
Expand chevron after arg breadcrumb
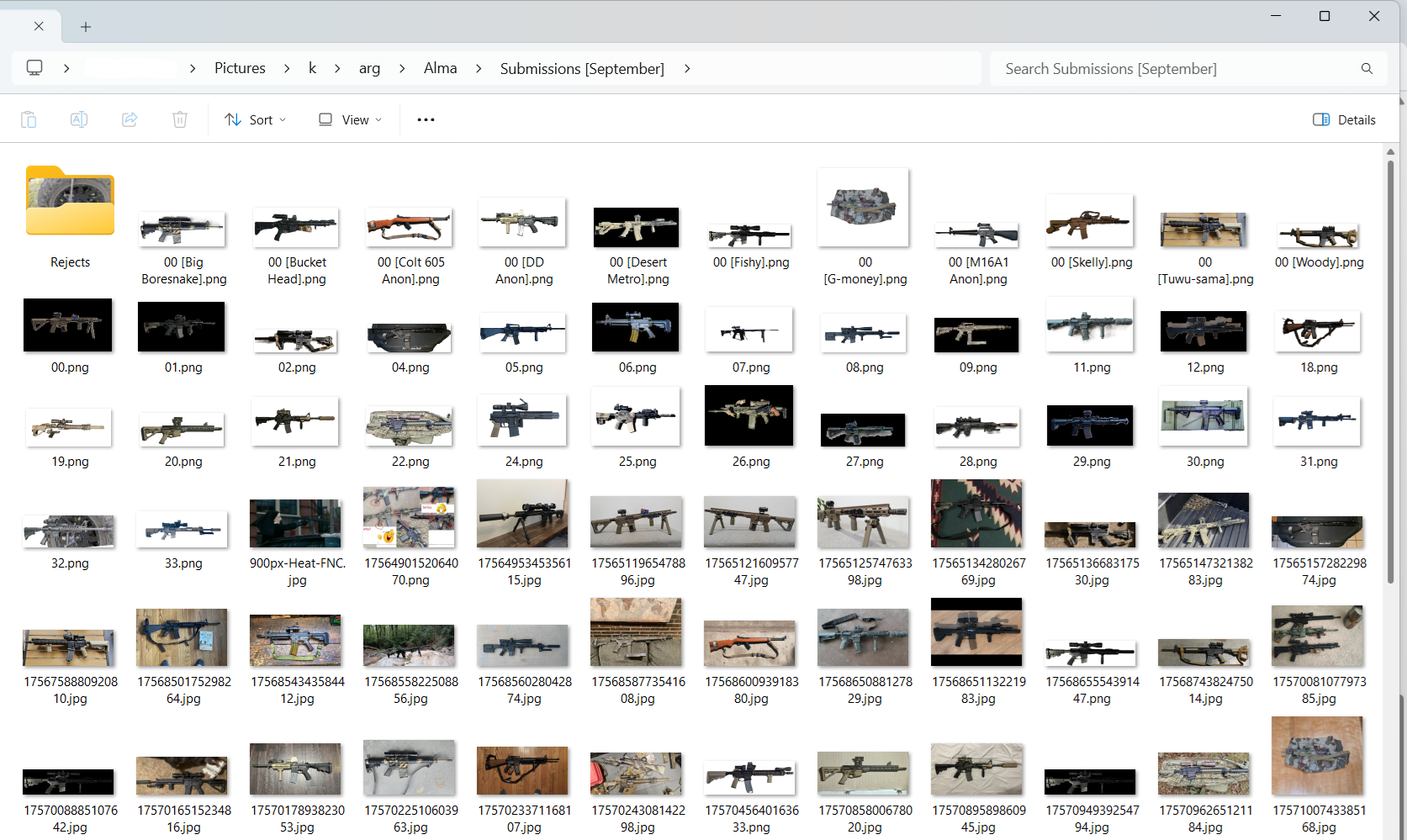point(402,68)
